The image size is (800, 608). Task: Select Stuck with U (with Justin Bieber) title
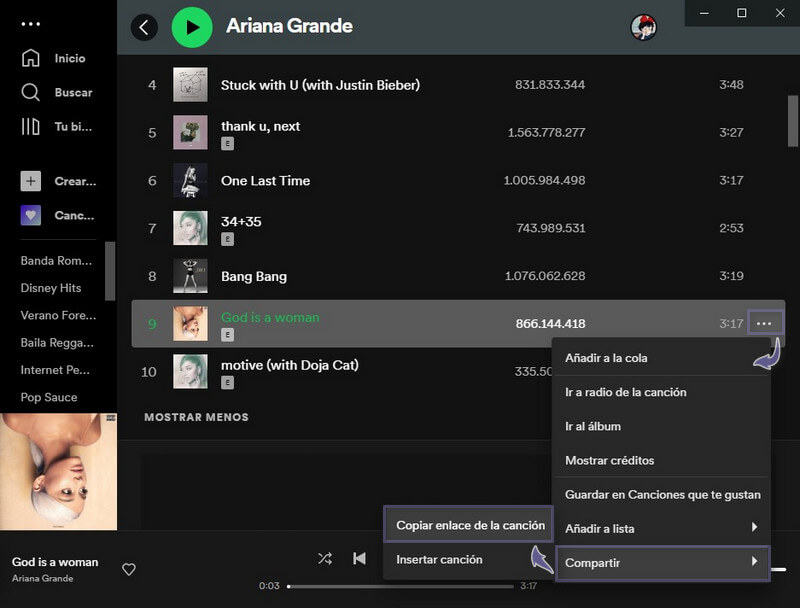320,85
